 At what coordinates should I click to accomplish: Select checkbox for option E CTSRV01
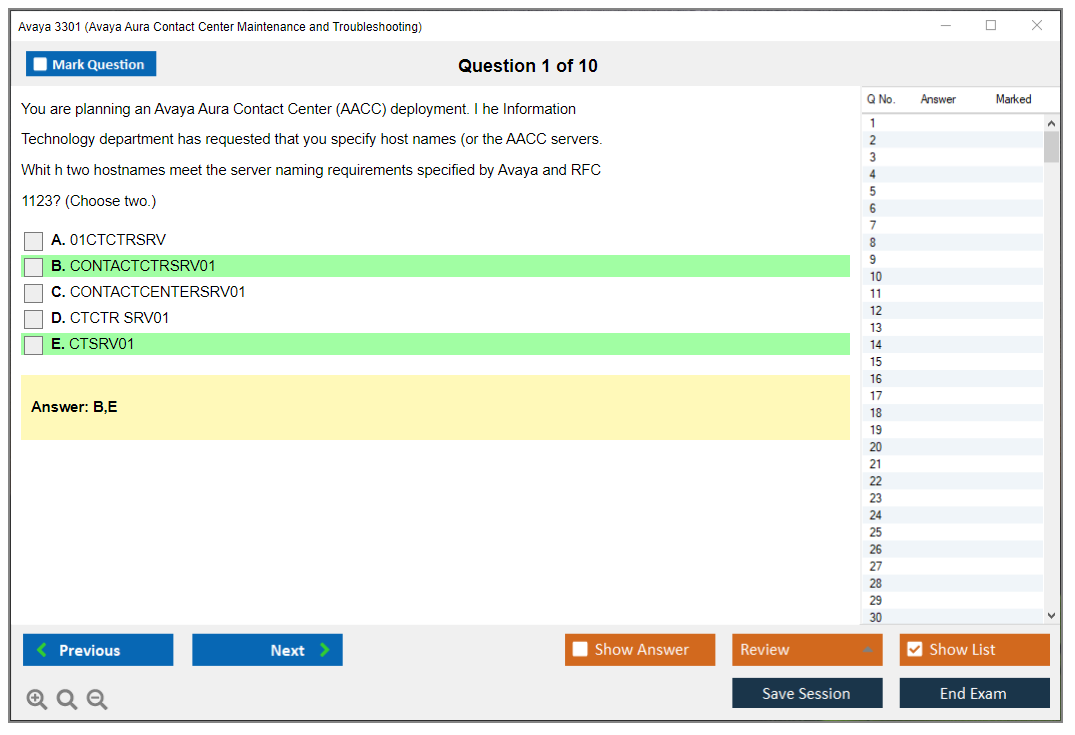click(x=34, y=345)
